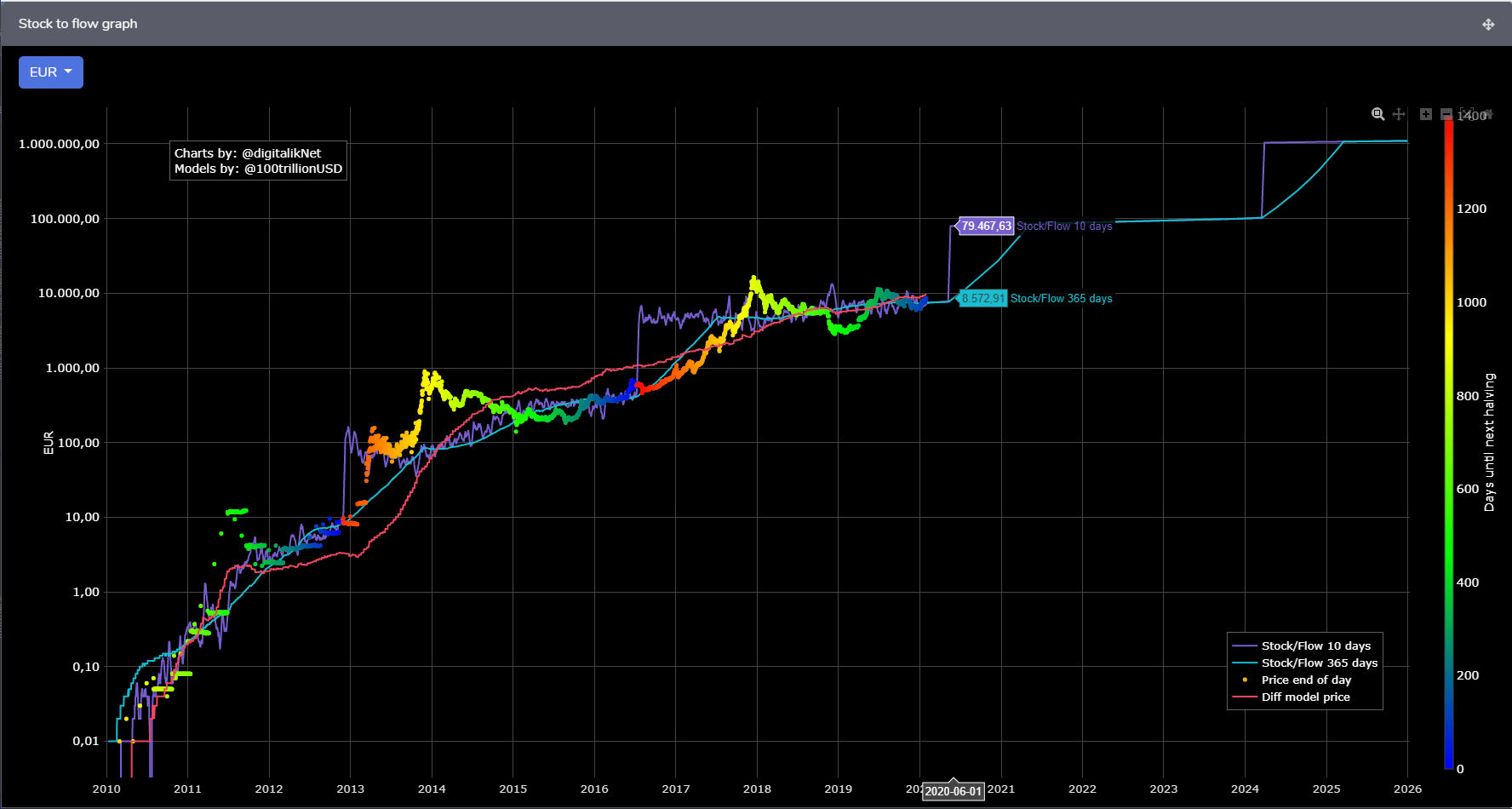1512x809 pixels.
Task: Select the Pan tool in the chart modebar
Action: coord(1398,114)
